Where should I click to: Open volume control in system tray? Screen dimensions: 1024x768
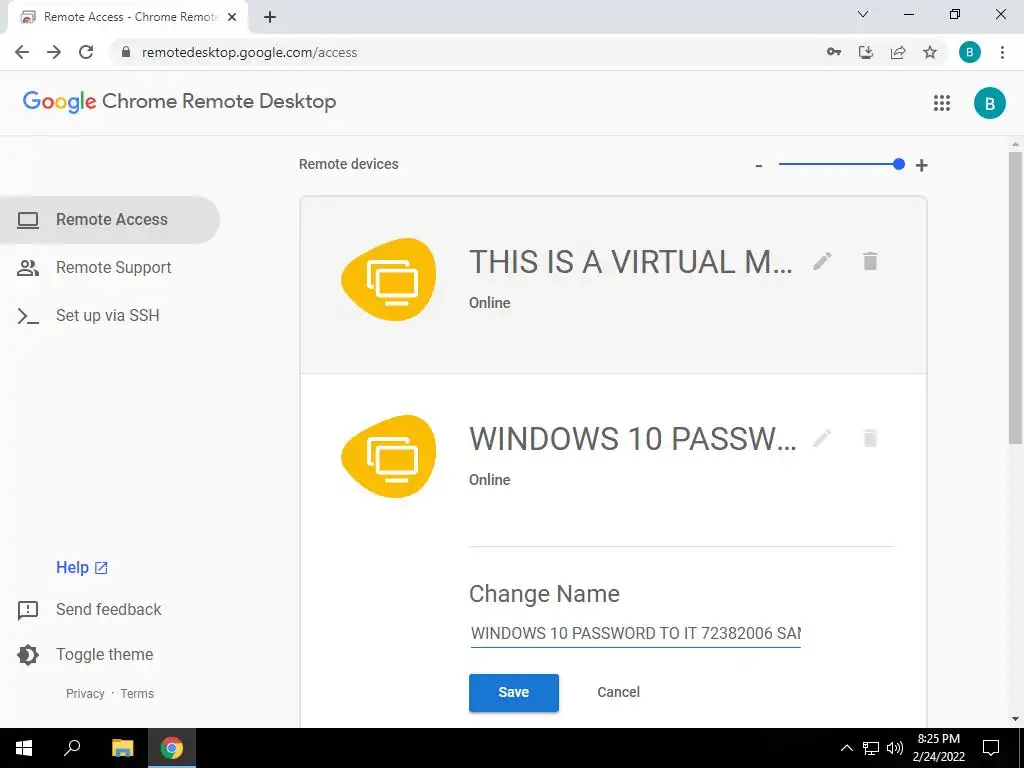[895, 748]
